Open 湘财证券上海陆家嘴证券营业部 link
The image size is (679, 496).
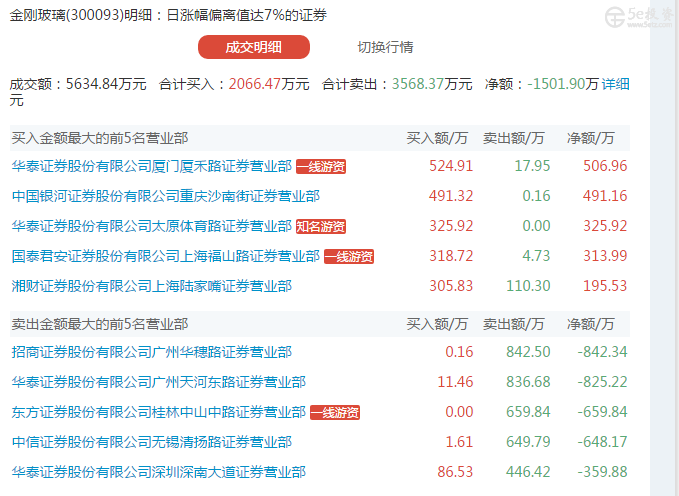[152, 286]
